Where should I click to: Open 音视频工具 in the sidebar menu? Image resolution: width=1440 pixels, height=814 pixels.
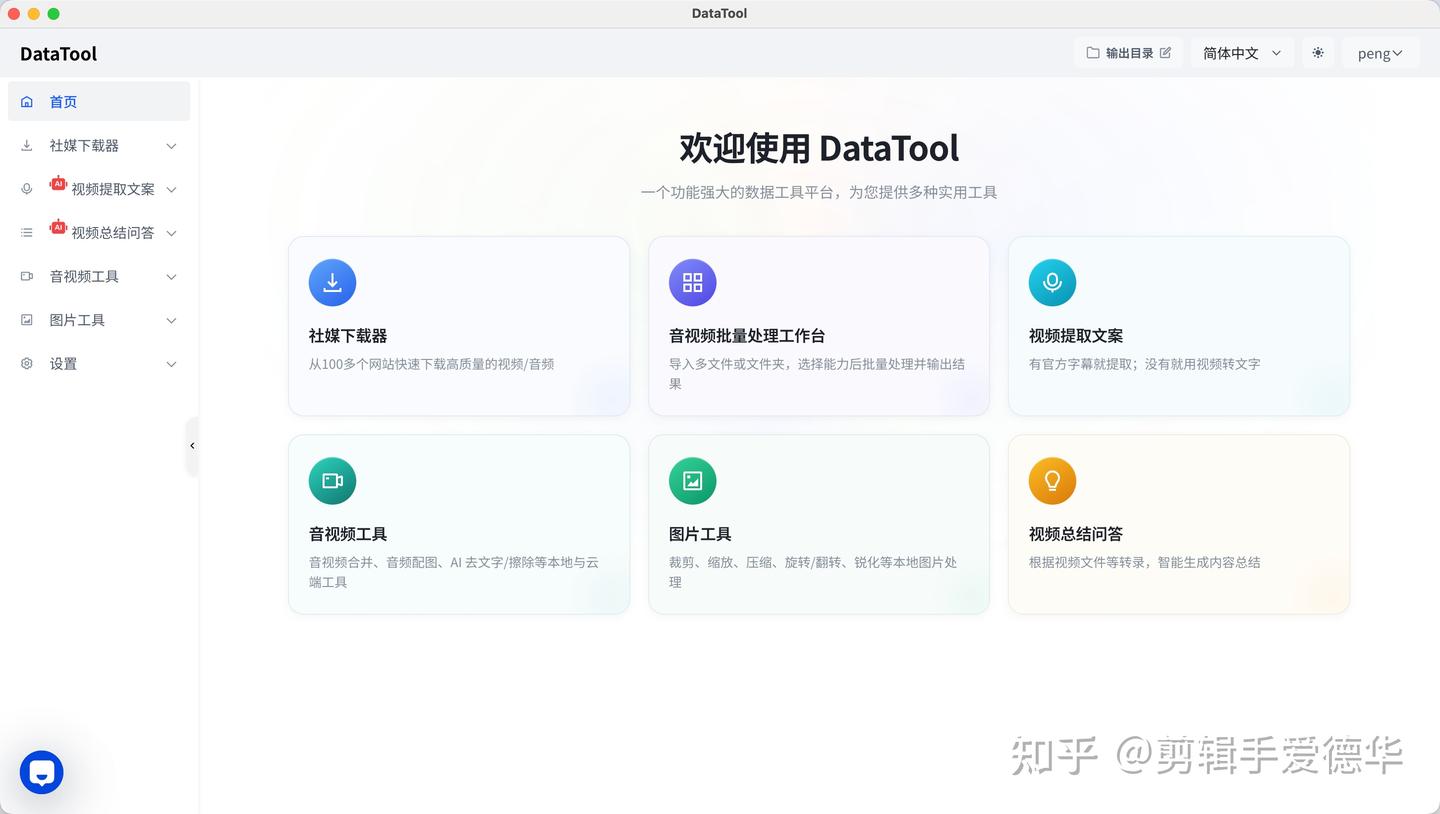[99, 277]
